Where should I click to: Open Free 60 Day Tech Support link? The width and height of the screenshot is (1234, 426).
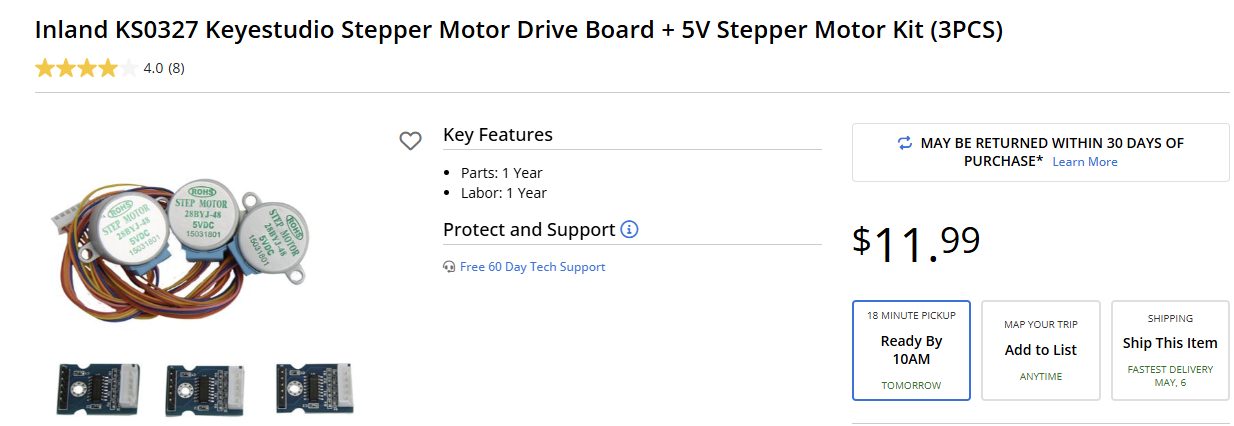tap(532, 267)
